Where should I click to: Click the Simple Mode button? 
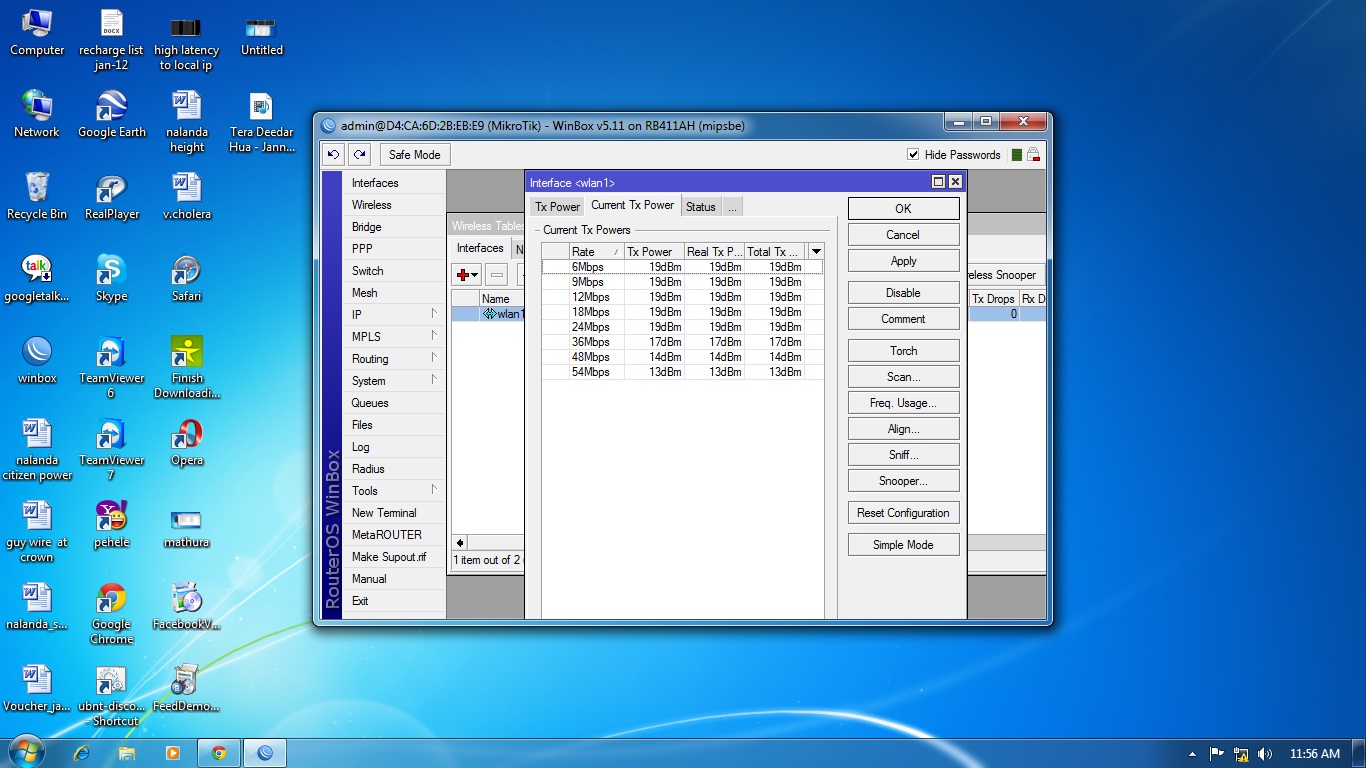[903, 545]
